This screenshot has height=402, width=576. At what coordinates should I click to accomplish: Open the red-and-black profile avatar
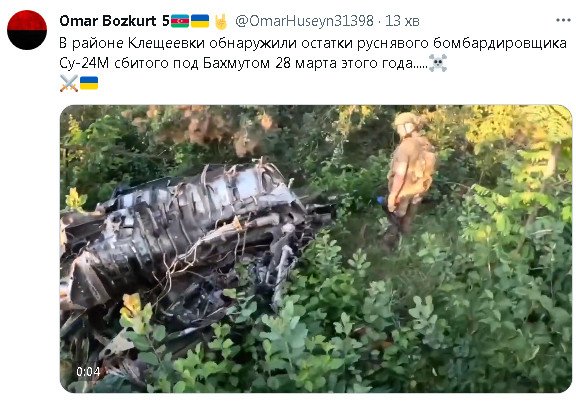point(27,30)
